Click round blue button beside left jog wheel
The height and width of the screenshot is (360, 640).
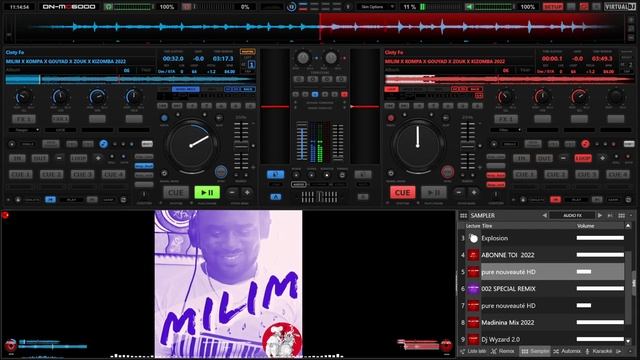tap(221, 171)
